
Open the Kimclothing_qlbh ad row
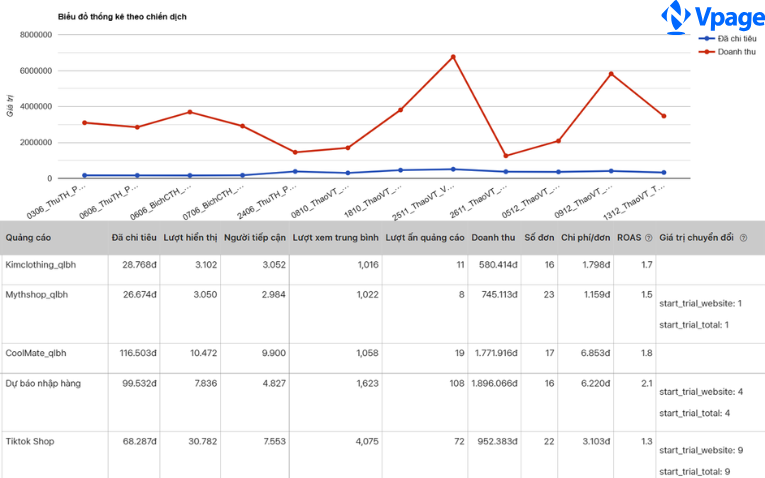click(40, 265)
